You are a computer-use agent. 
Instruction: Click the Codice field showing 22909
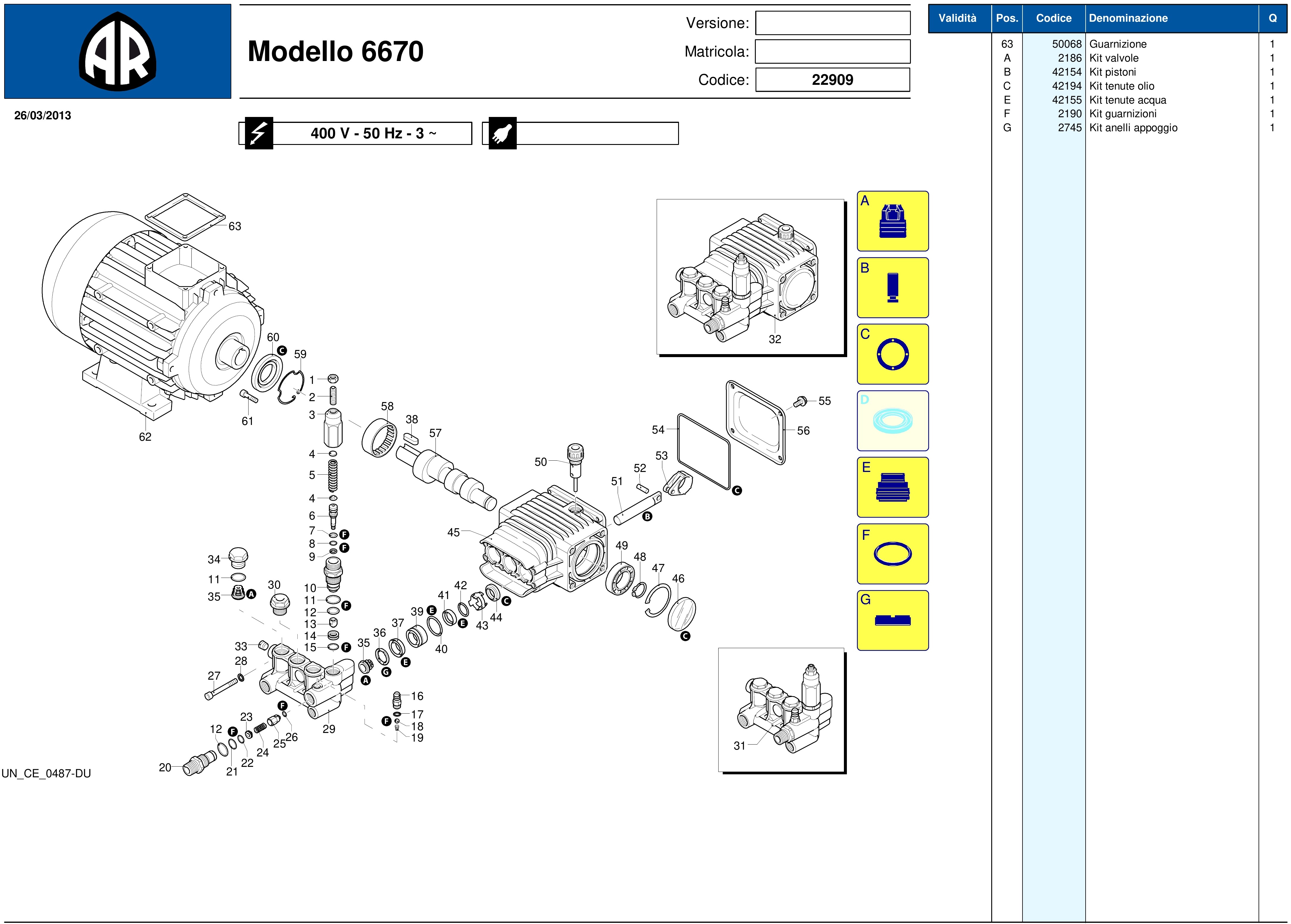(832, 80)
